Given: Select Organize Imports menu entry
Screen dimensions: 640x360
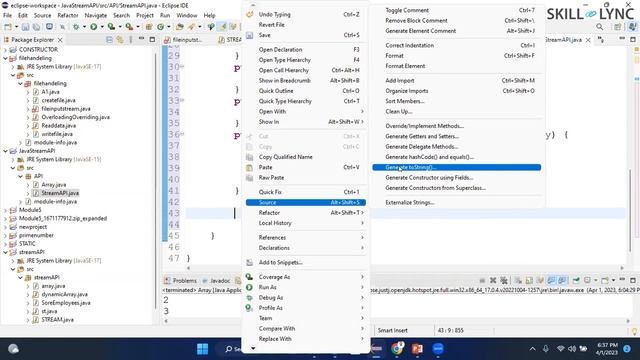Looking at the screenshot, I should pos(456,91).
